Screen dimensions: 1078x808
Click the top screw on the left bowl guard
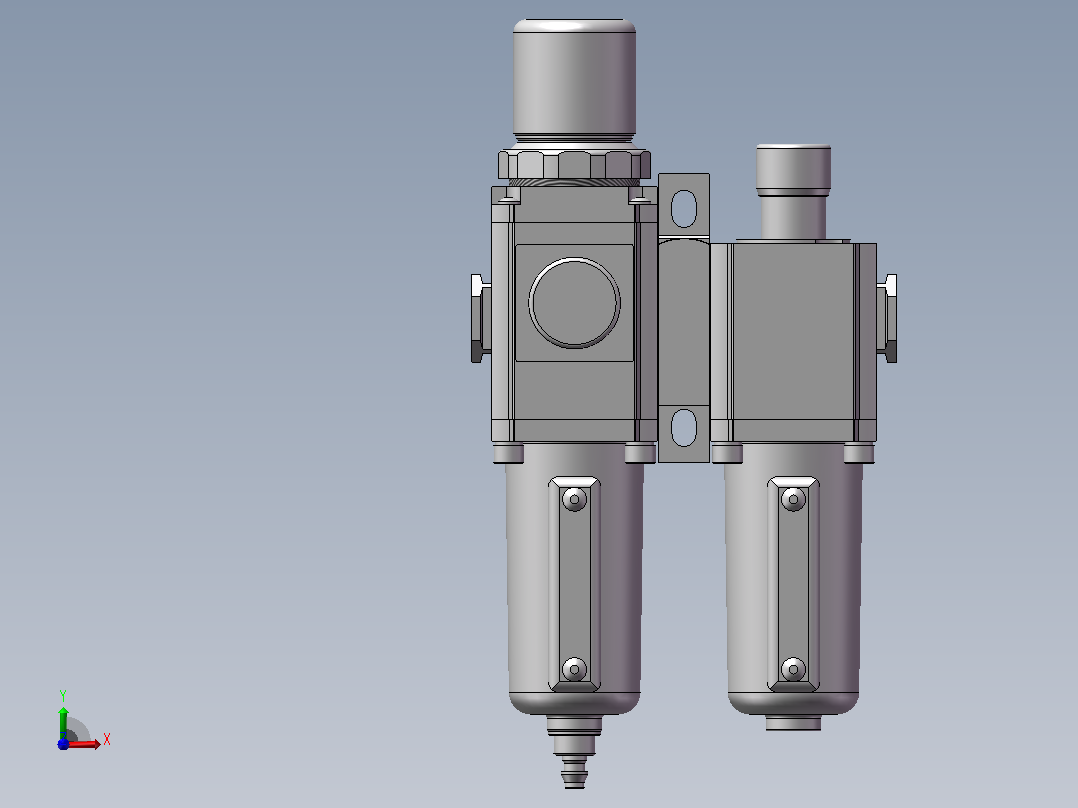point(574,499)
